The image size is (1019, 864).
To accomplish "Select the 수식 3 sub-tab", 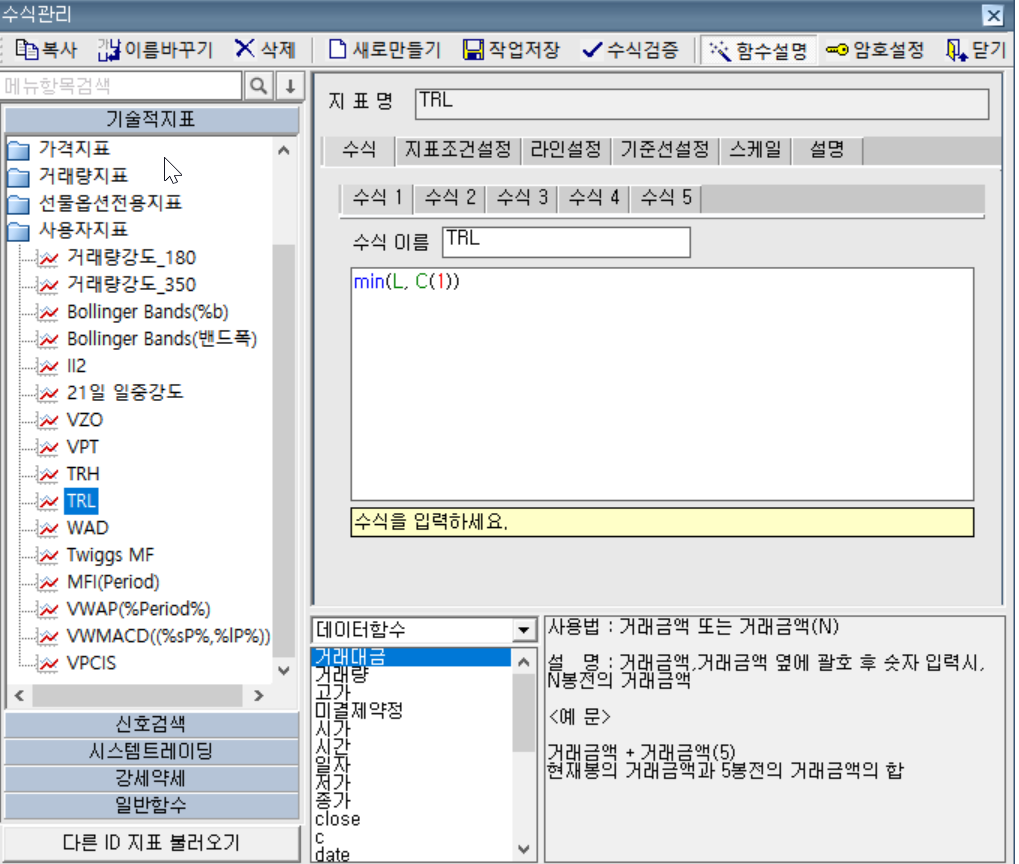I will 522,198.
